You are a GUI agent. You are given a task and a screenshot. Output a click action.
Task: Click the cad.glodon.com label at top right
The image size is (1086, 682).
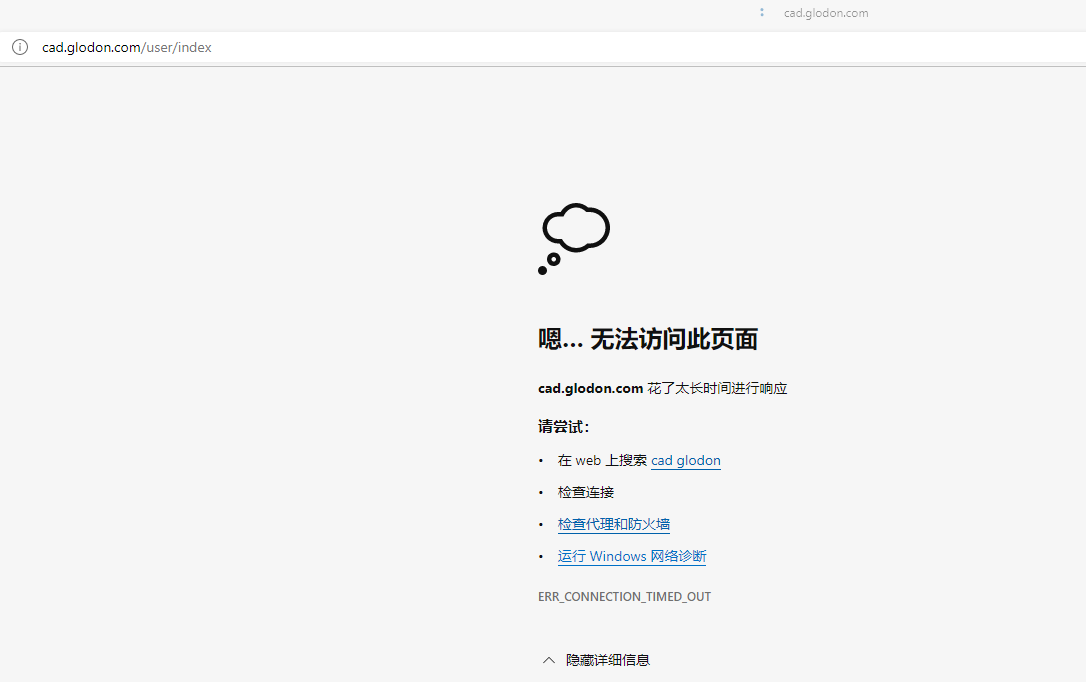pos(826,13)
